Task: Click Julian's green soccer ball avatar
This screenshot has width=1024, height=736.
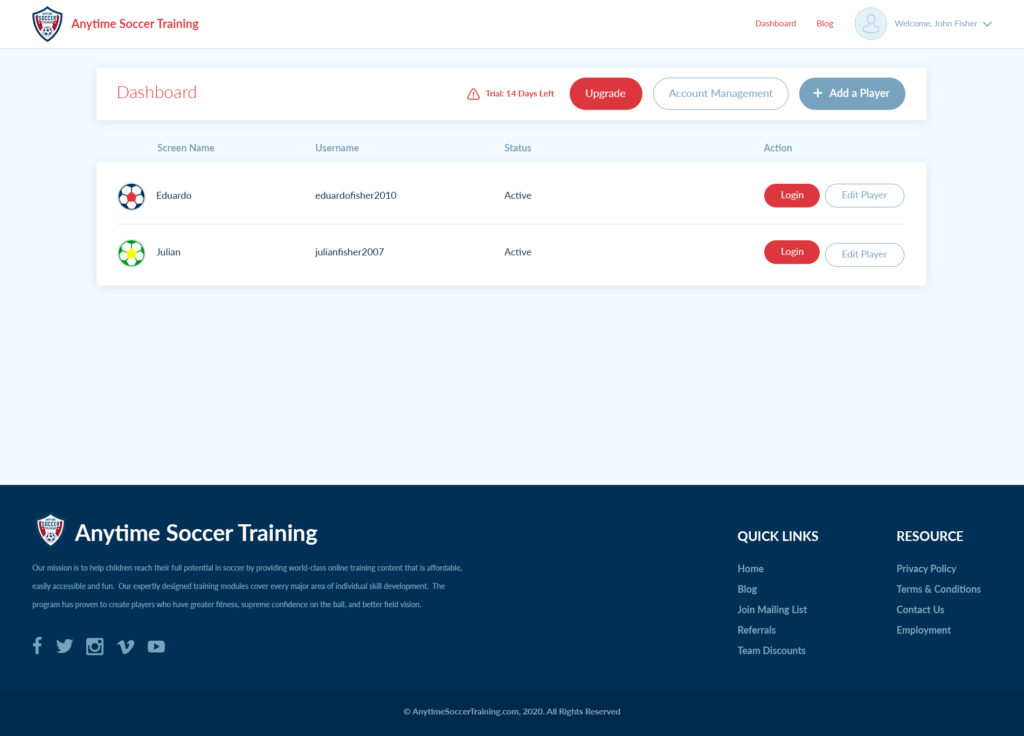Action: (x=131, y=253)
